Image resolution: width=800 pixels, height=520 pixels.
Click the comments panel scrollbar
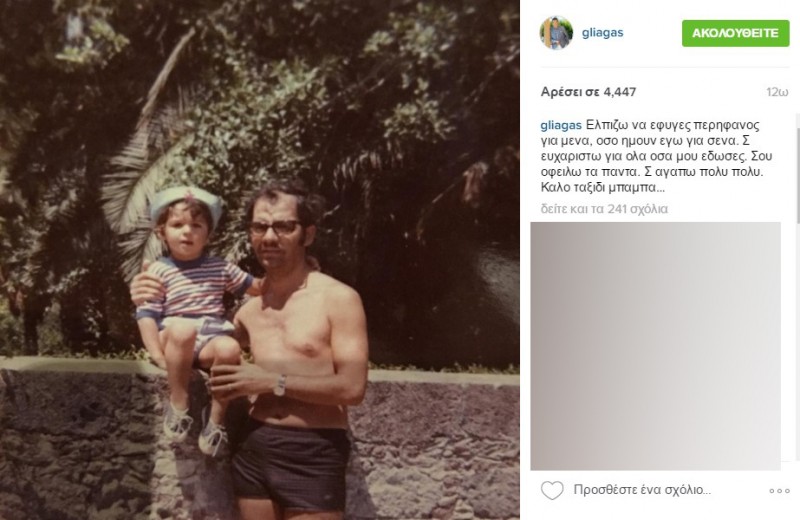[797, 168]
